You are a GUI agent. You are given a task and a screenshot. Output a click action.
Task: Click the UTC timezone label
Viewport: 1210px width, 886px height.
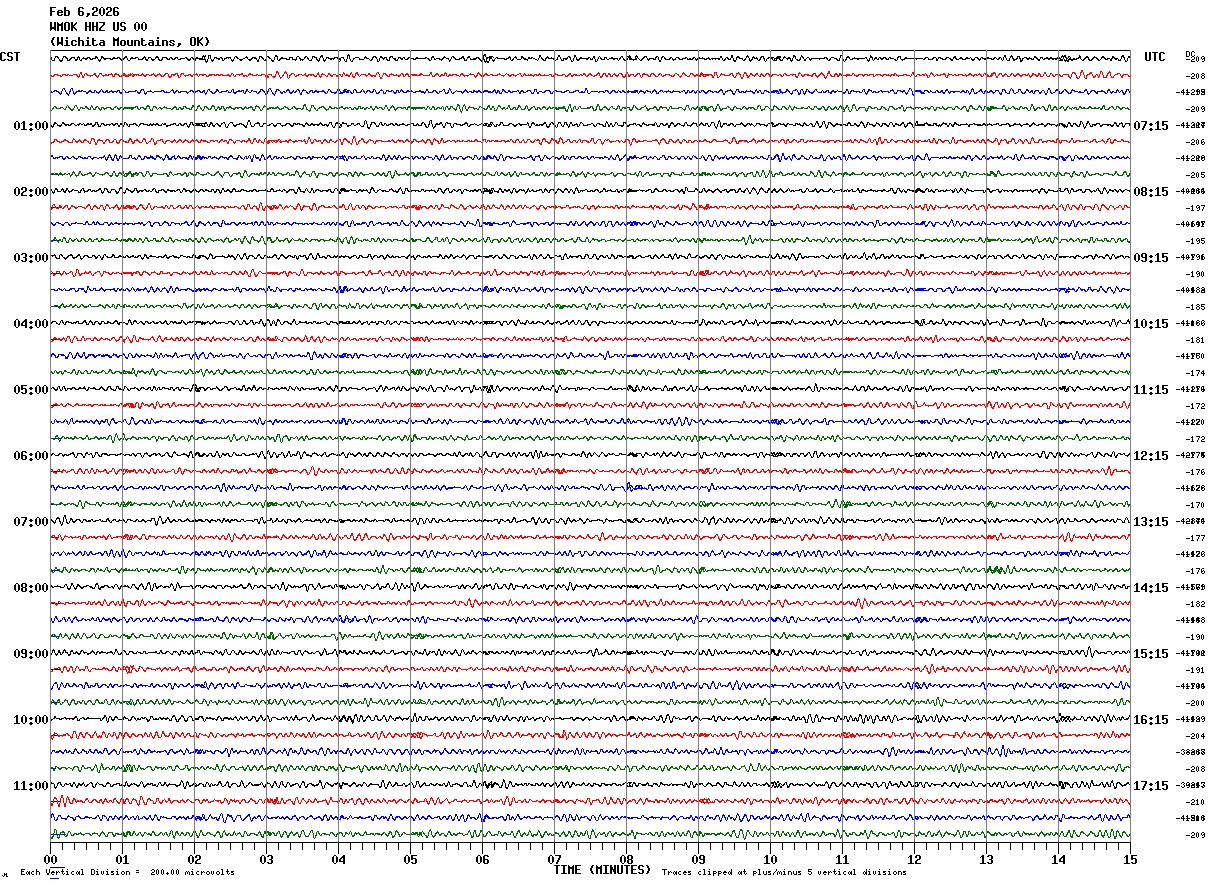(x=1155, y=57)
